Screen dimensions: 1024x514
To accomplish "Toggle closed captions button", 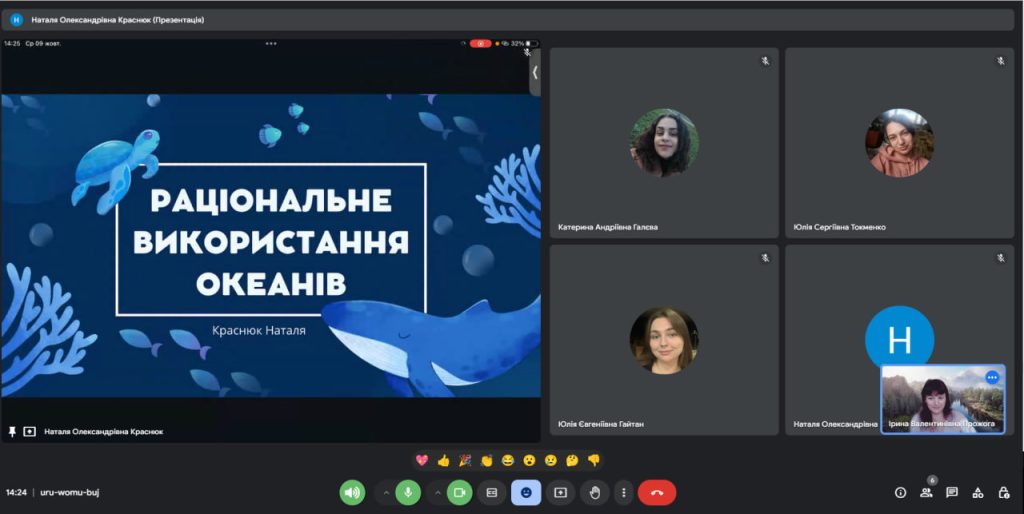I will tap(492, 492).
